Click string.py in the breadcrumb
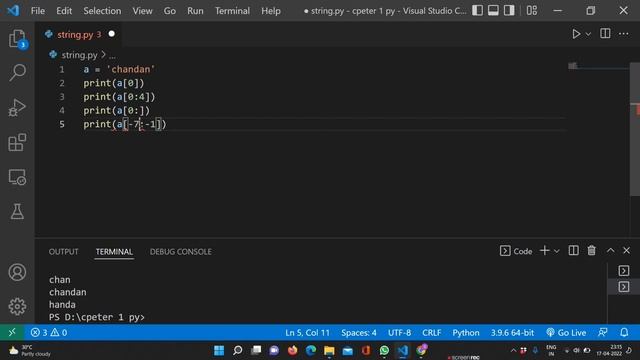This screenshot has height=360, width=640. pyautogui.click(x=79, y=55)
